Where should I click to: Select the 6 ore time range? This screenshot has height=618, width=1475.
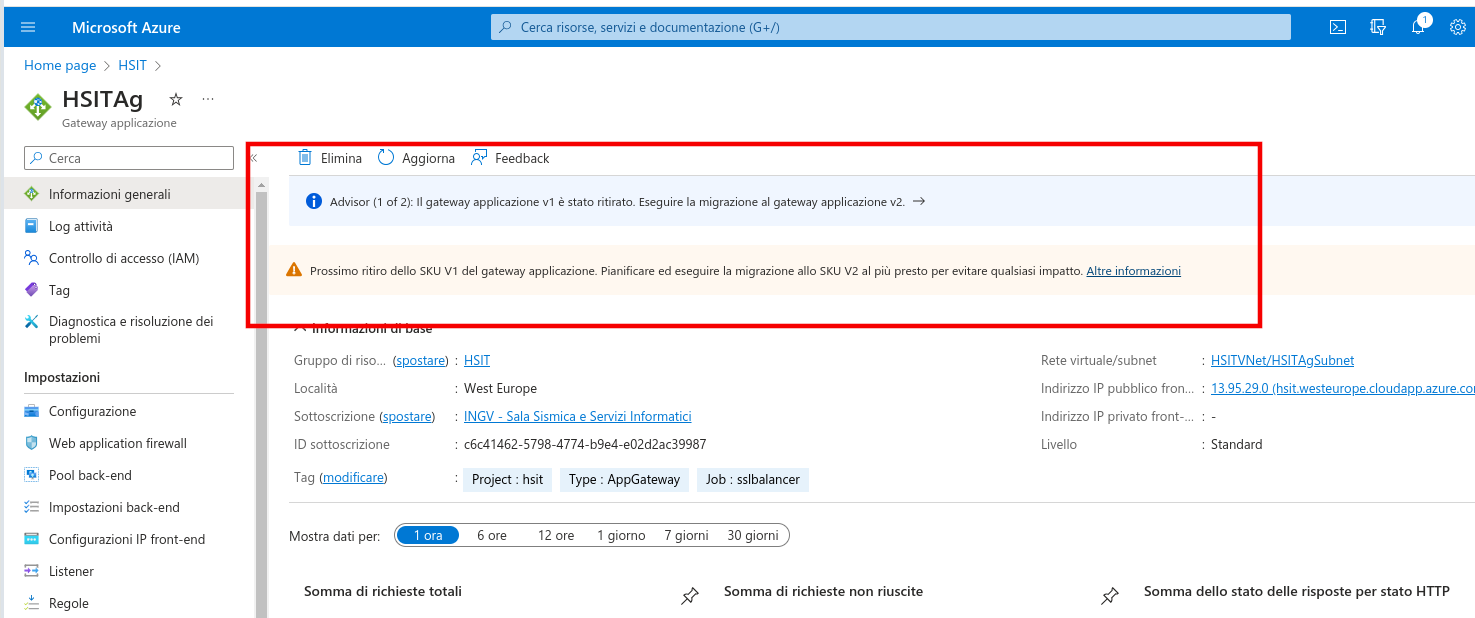click(492, 535)
